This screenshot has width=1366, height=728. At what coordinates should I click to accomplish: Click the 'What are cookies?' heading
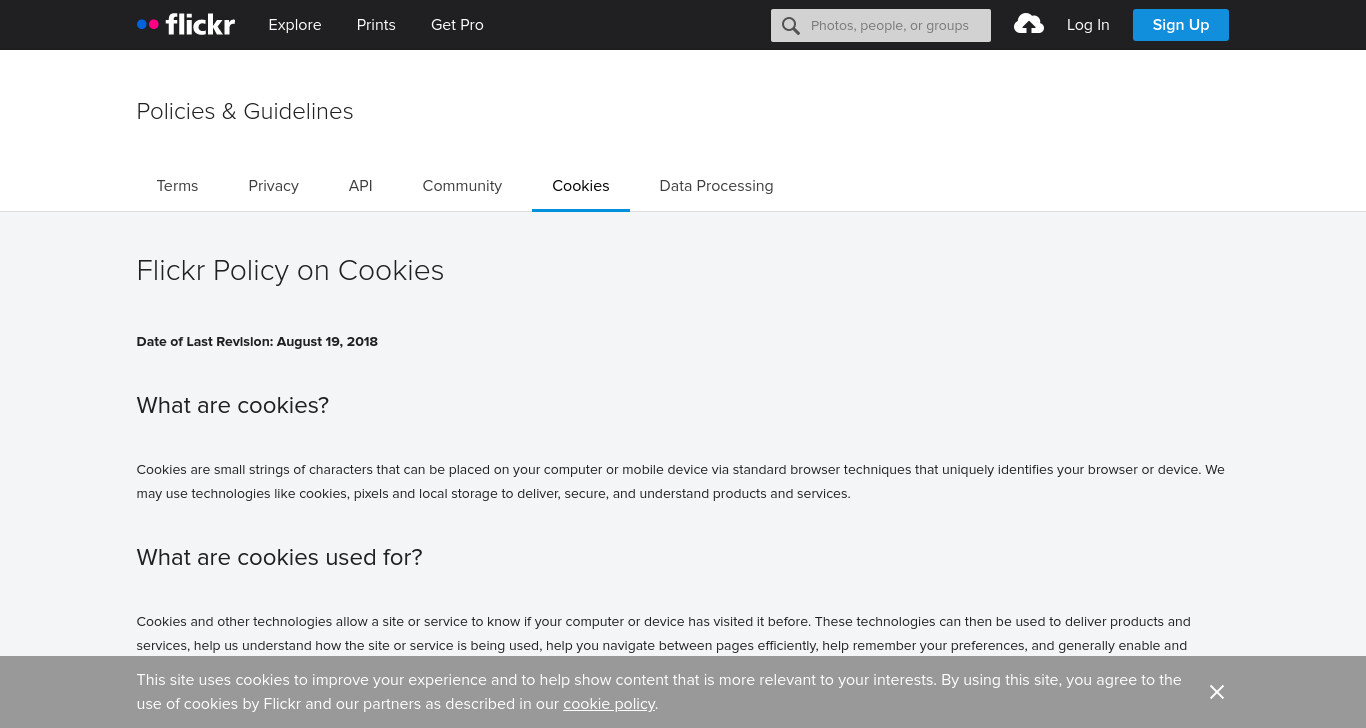233,405
